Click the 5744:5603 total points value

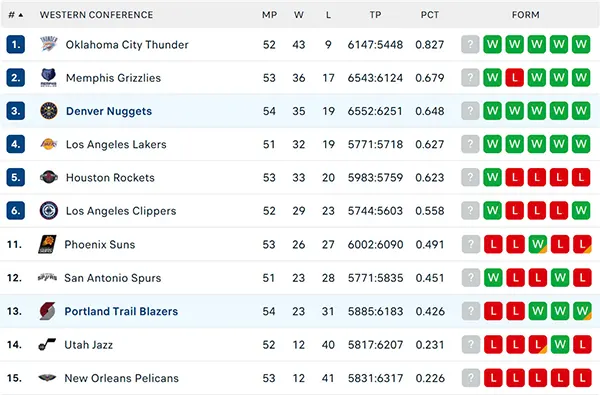(x=375, y=211)
